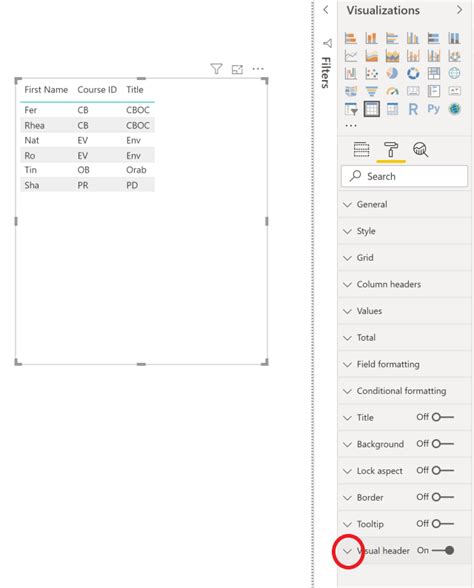Select the funnel chart visual
The width and height of the screenshot is (474, 588).
[x=371, y=91]
